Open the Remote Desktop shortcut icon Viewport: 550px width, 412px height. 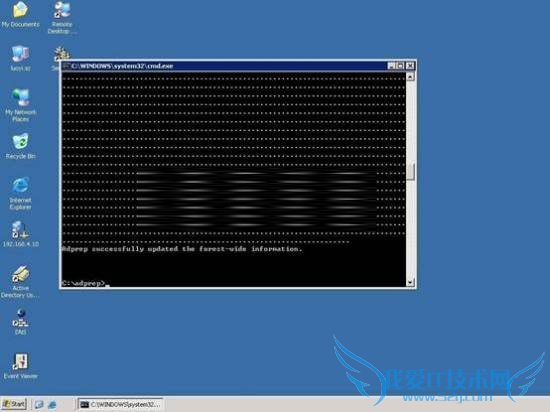click(x=62, y=17)
